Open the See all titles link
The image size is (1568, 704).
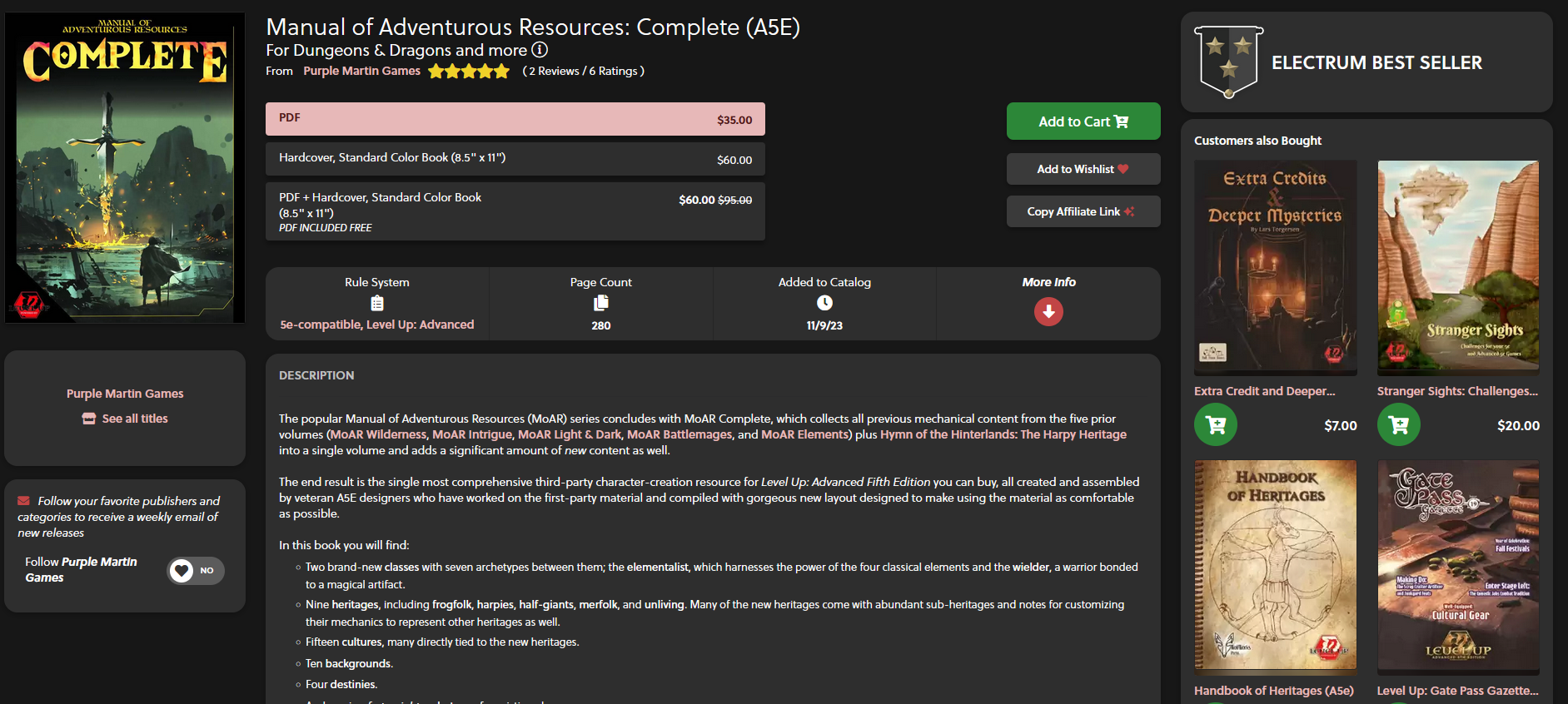point(135,419)
